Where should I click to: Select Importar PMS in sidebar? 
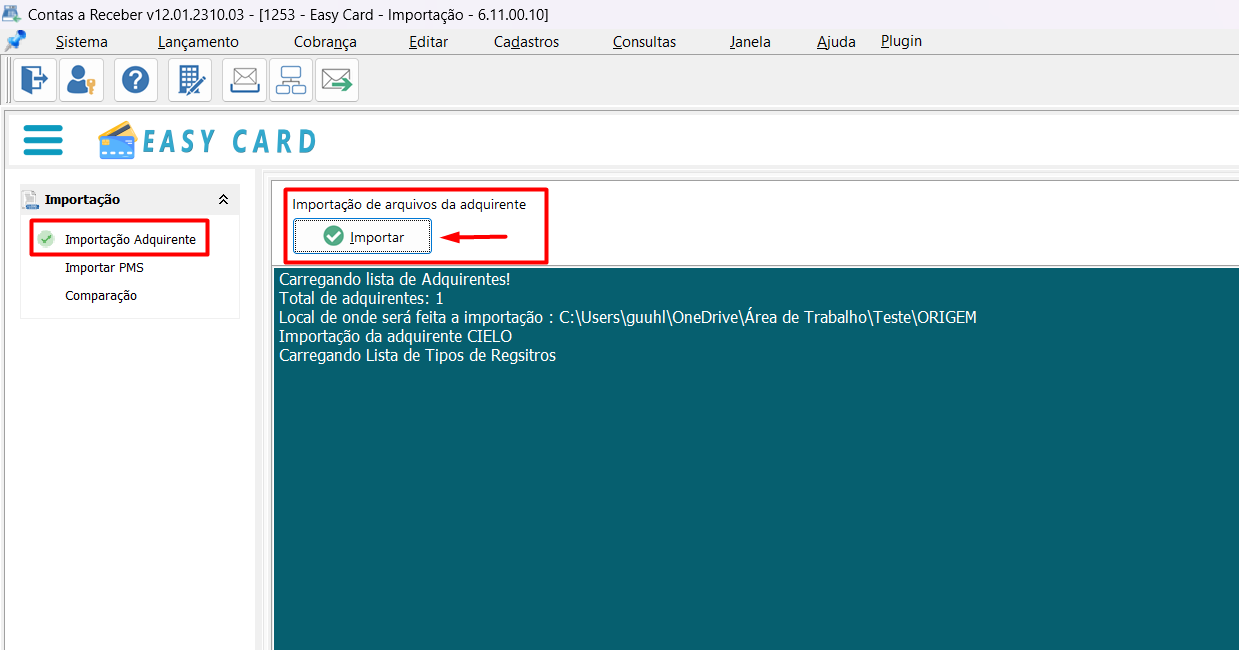[104, 268]
